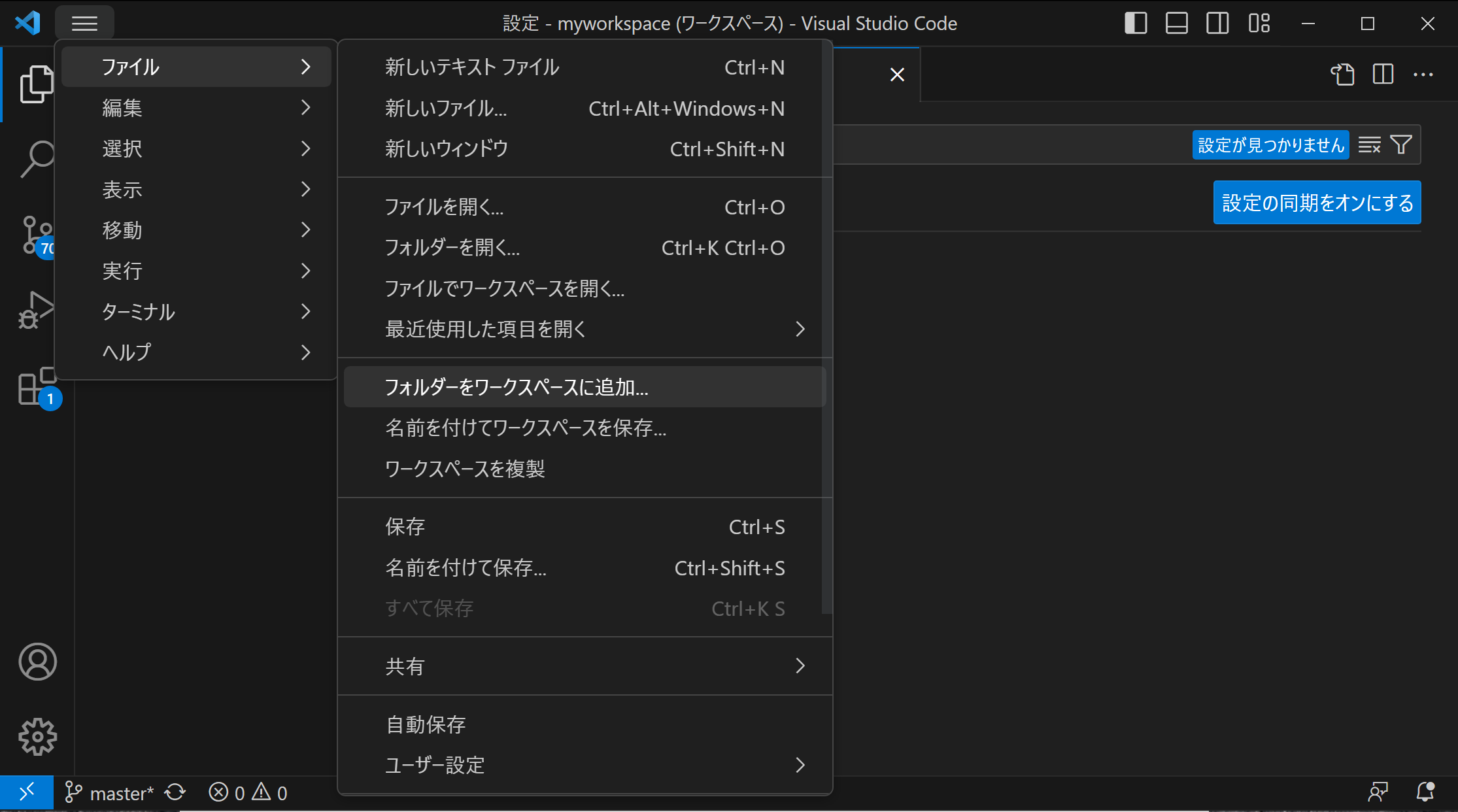
Task: Click 設定の同期をオンにする button
Action: 1317,203
